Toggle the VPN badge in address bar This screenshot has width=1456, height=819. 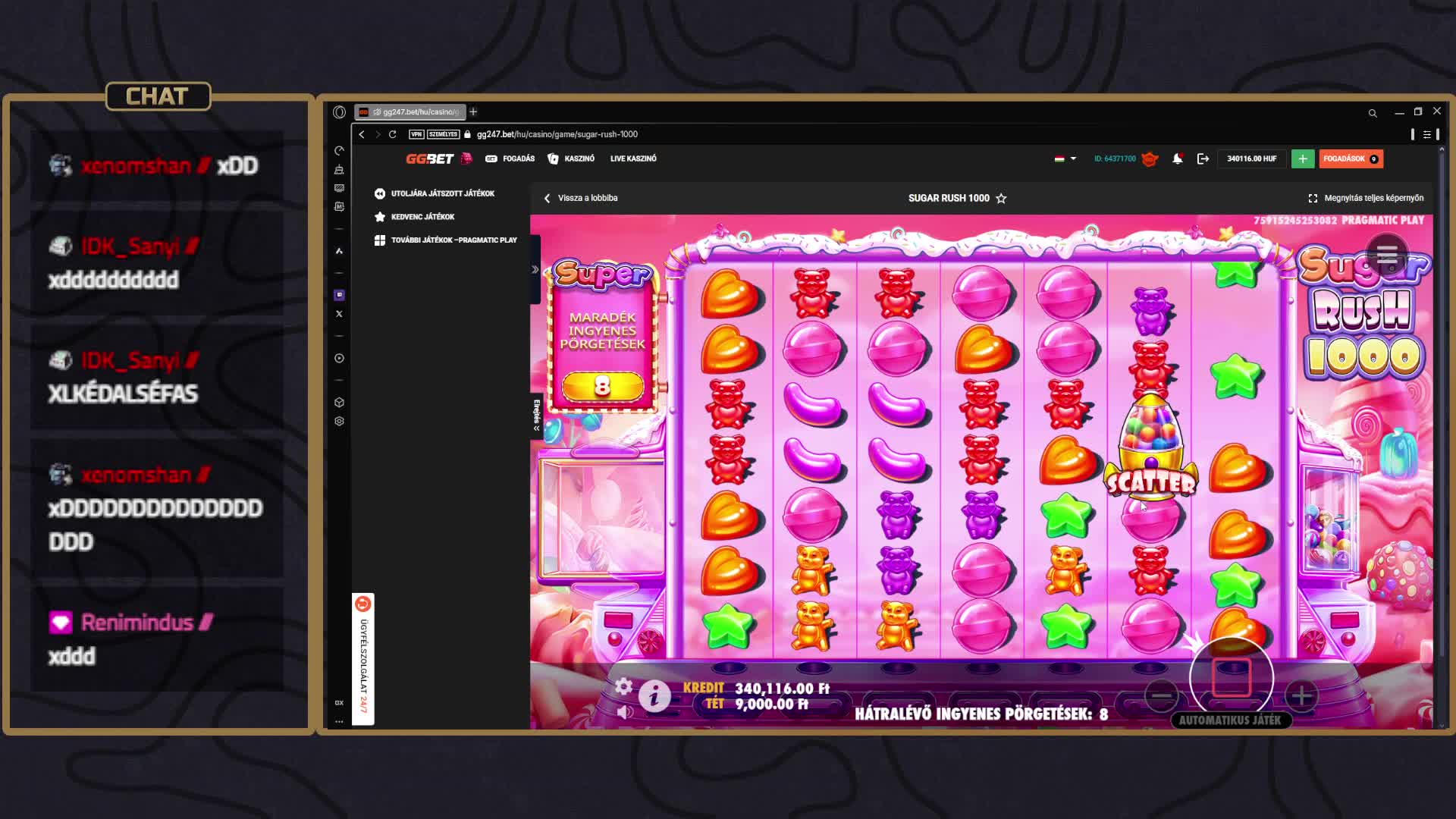pos(416,134)
